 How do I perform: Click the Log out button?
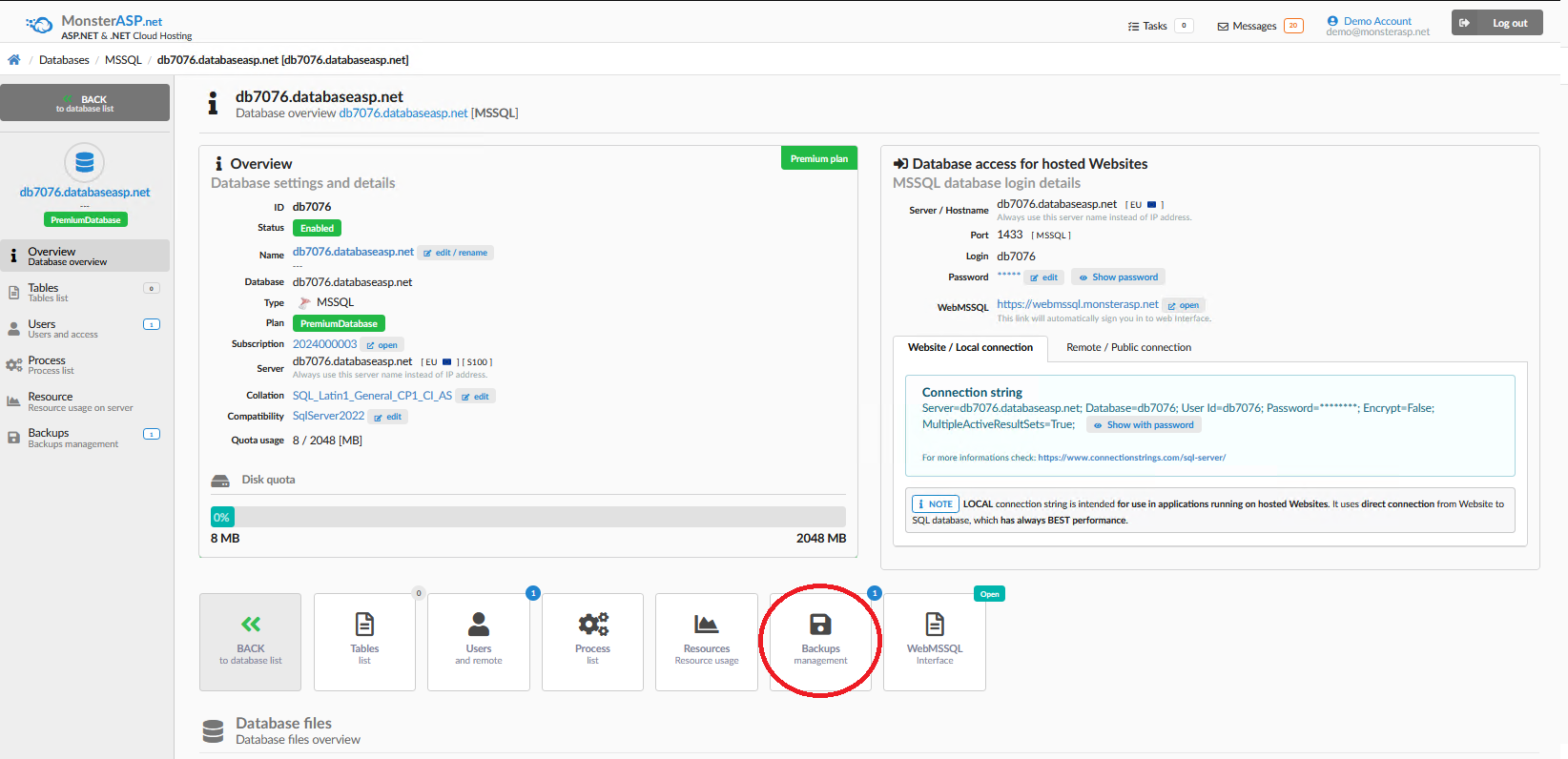(x=1497, y=23)
